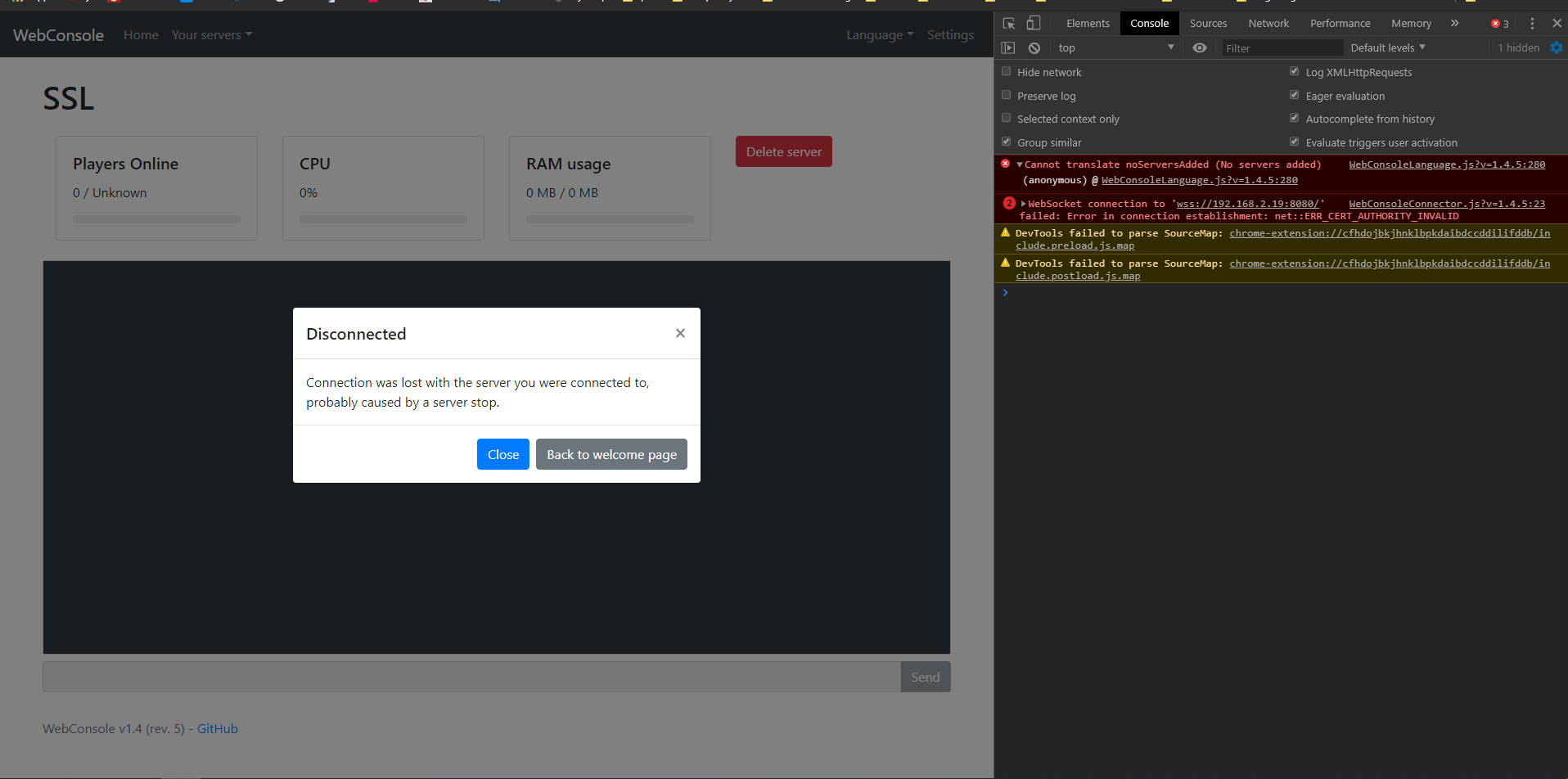This screenshot has height=779, width=1568.
Task: Enable the Preserve log checkbox
Action: pos(1006,95)
